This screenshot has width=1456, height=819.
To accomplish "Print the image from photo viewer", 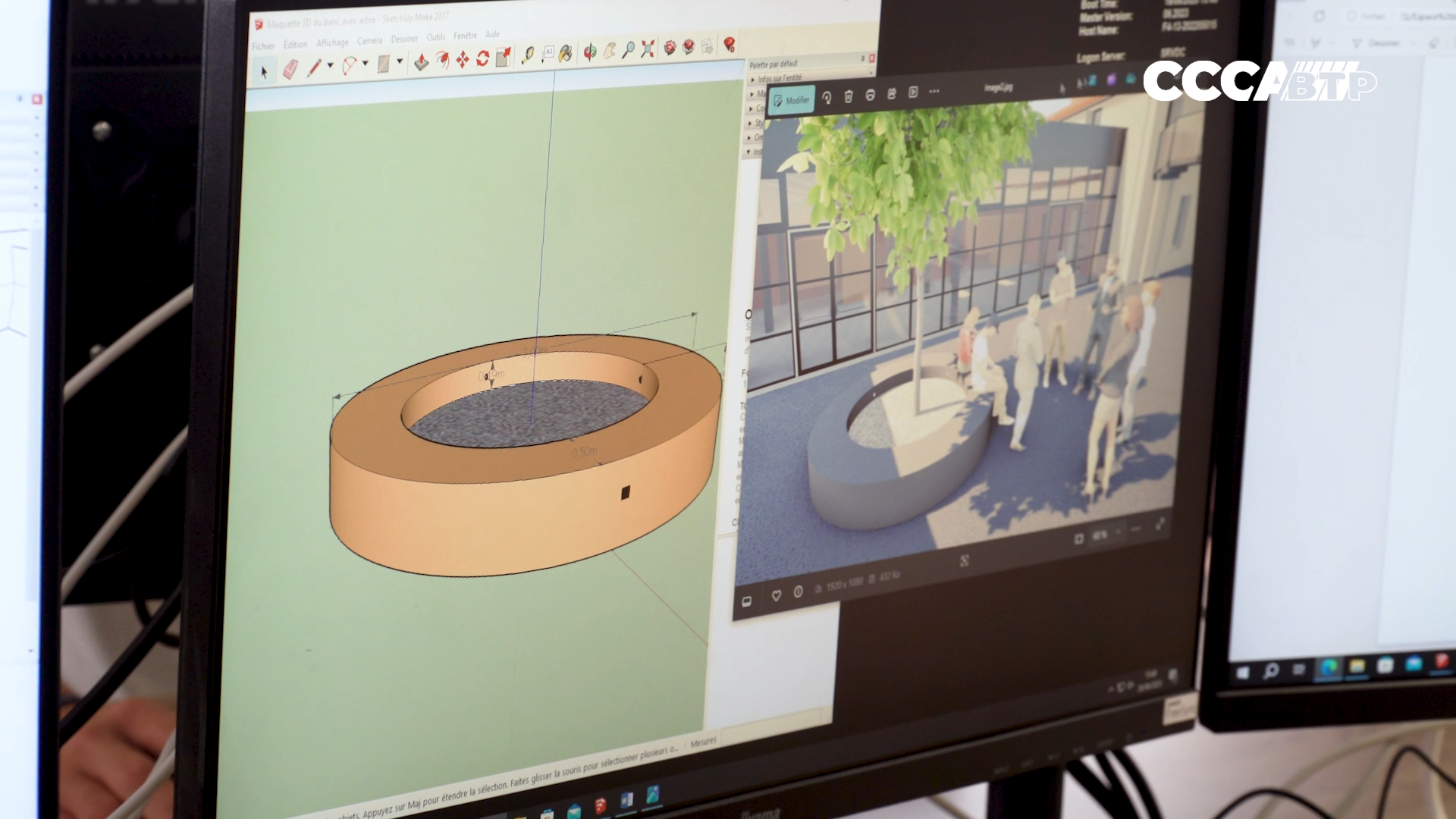I will pyautogui.click(x=870, y=95).
